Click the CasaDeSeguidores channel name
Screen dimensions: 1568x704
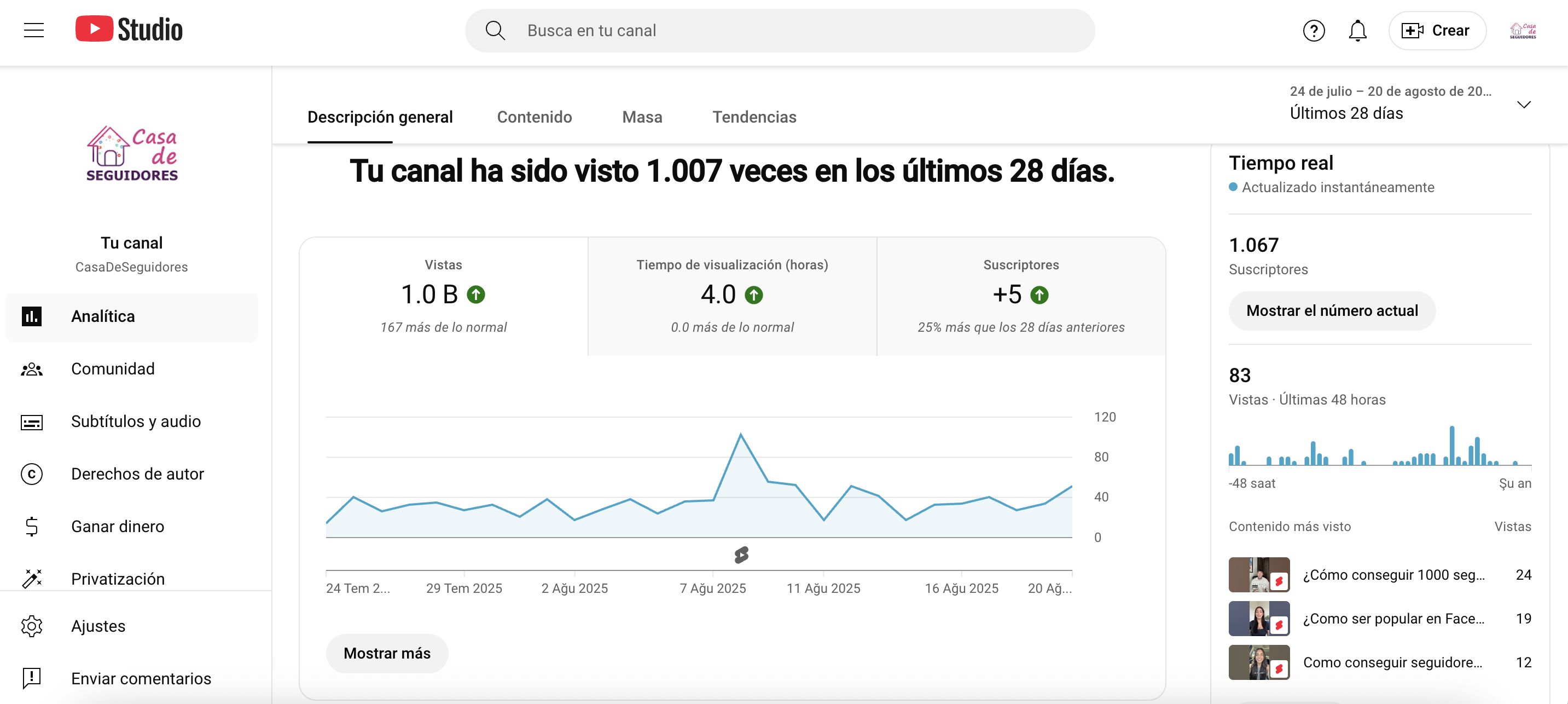click(x=131, y=267)
